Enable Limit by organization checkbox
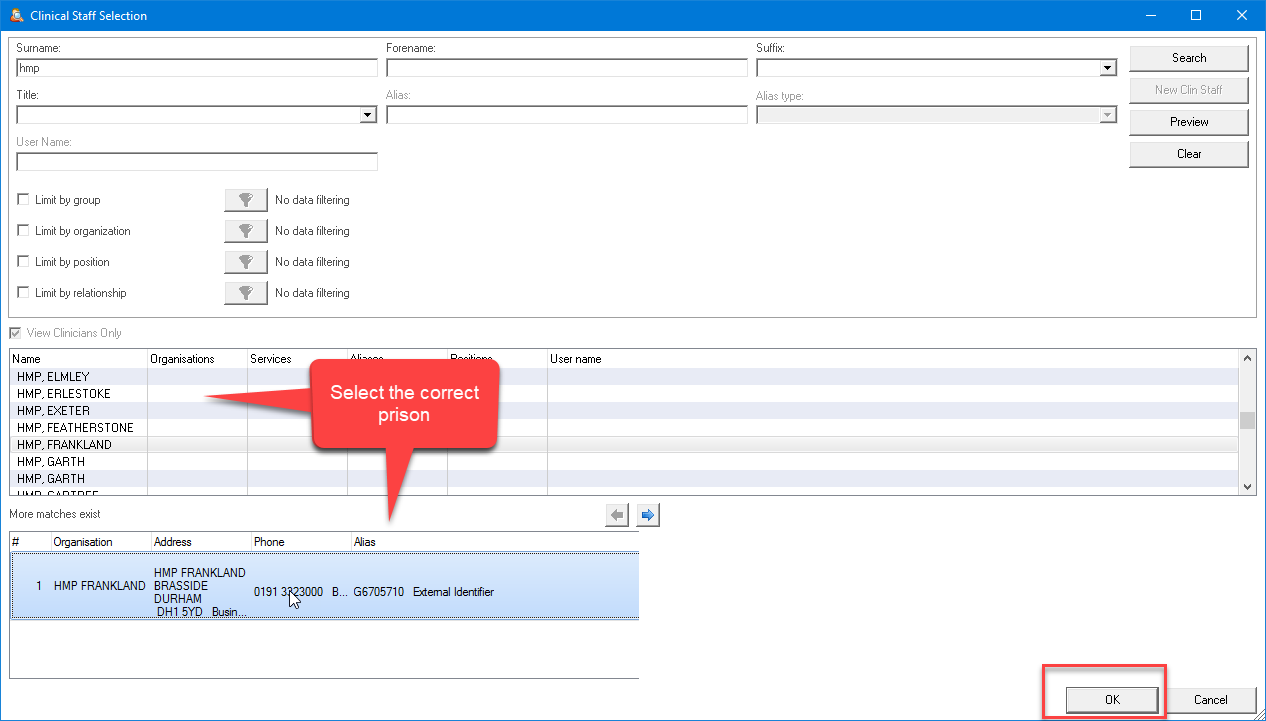This screenshot has height=721, width=1266. [24, 231]
